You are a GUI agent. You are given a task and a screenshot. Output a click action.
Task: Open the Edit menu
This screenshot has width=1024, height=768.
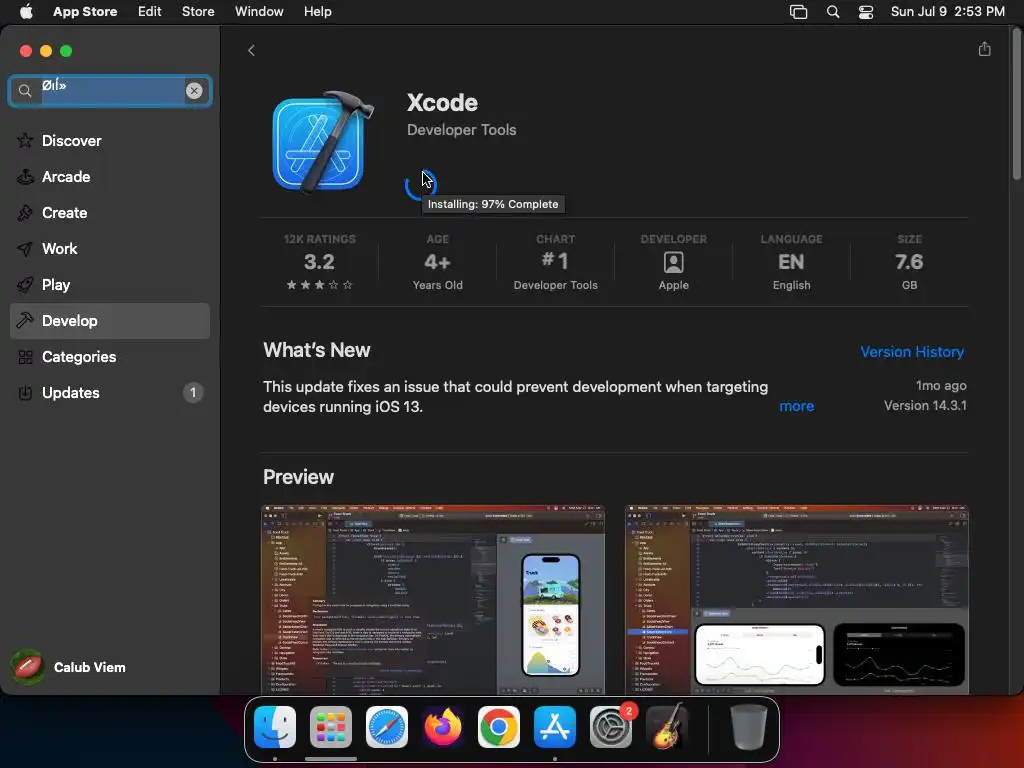click(x=150, y=11)
